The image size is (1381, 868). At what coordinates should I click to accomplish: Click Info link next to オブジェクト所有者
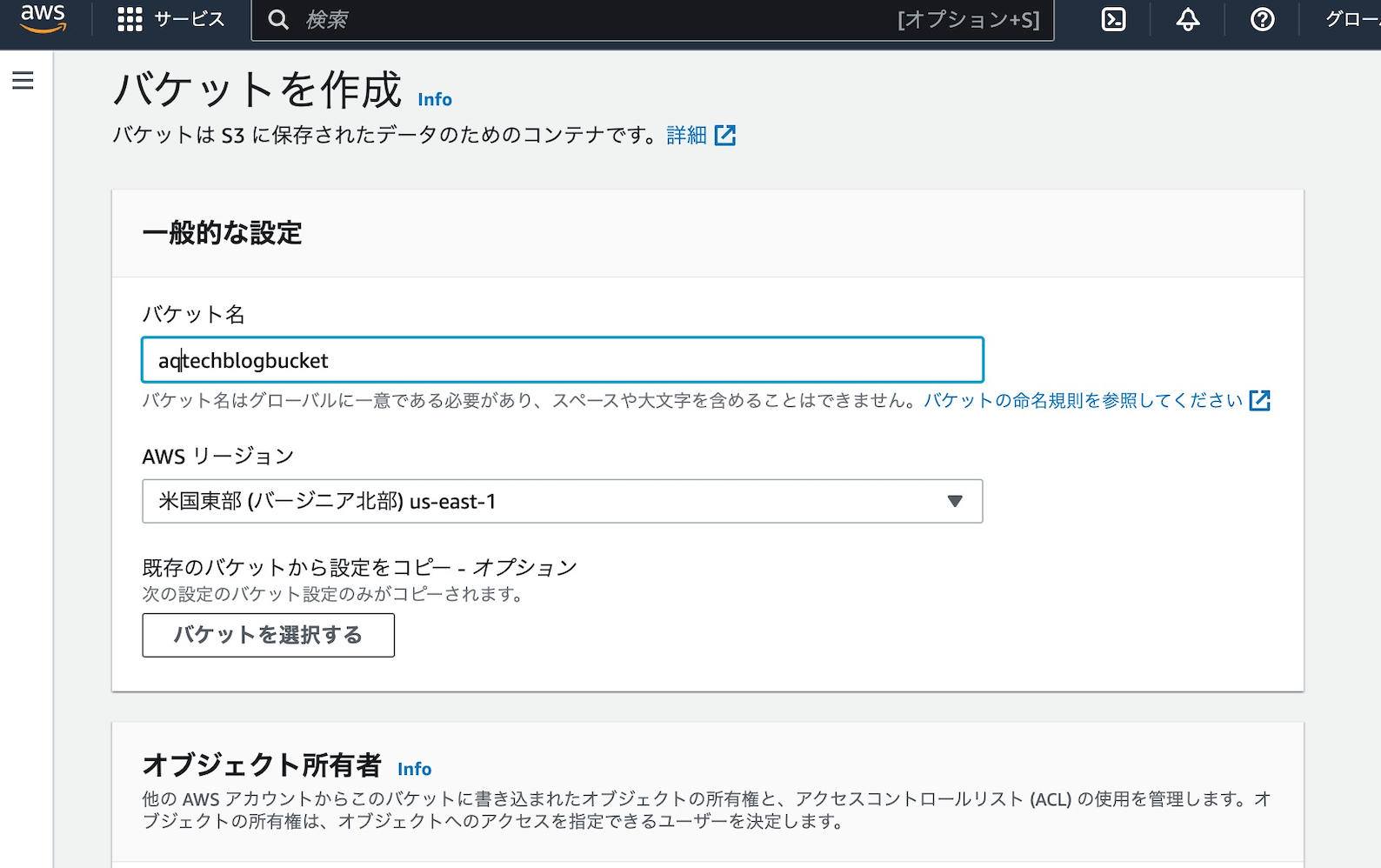click(x=414, y=769)
